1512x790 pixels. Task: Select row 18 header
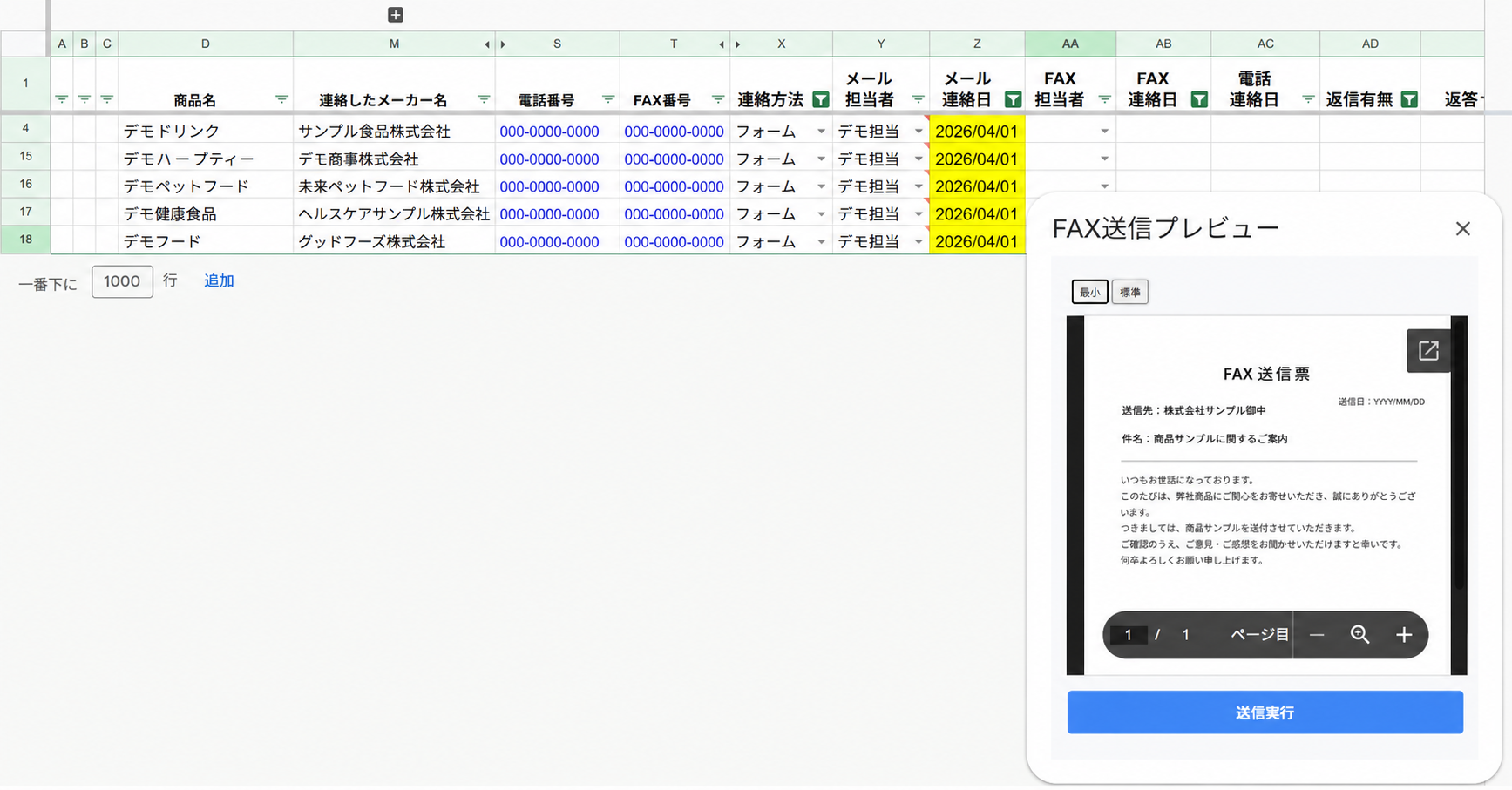point(25,240)
